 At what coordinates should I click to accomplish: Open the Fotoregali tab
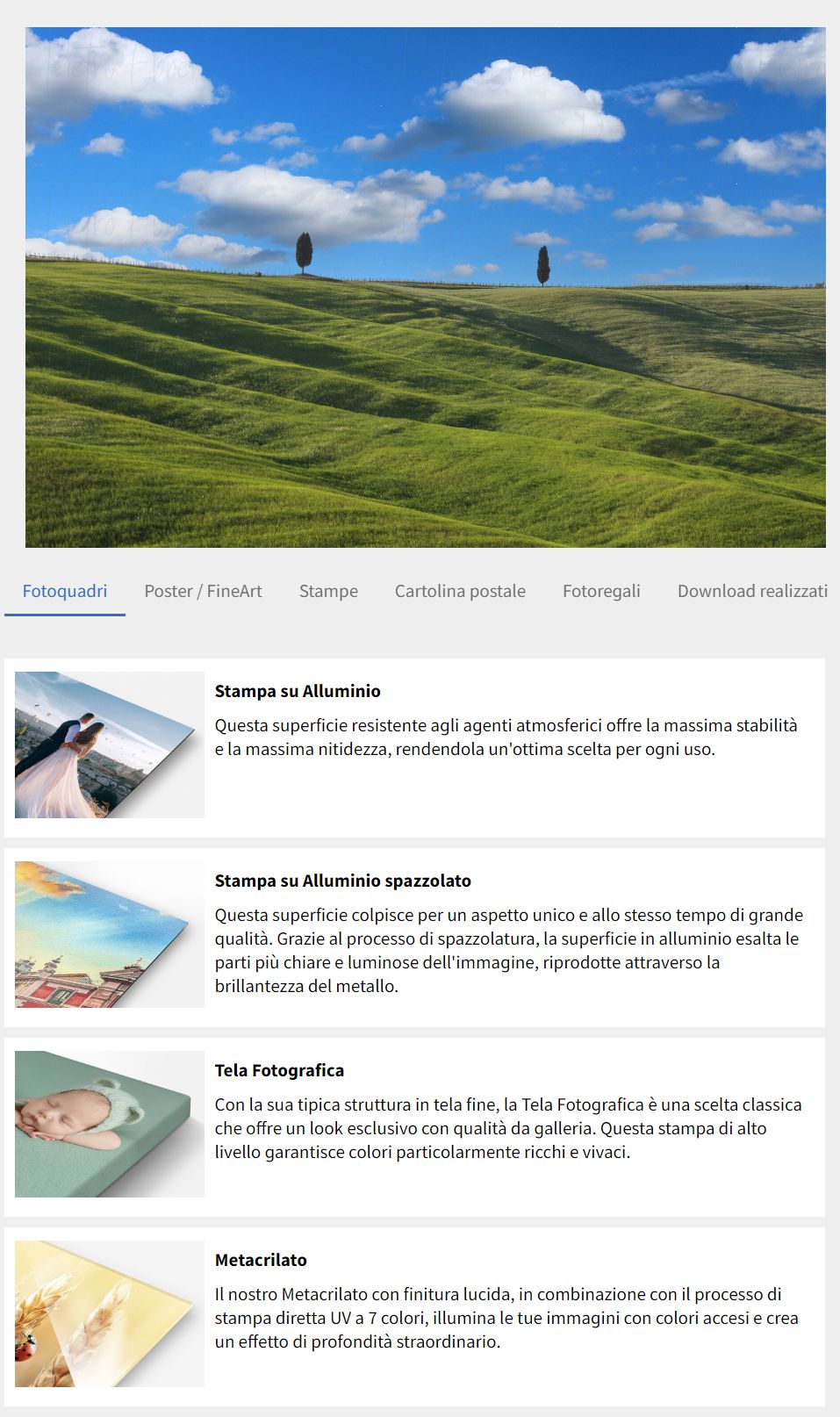coord(601,591)
